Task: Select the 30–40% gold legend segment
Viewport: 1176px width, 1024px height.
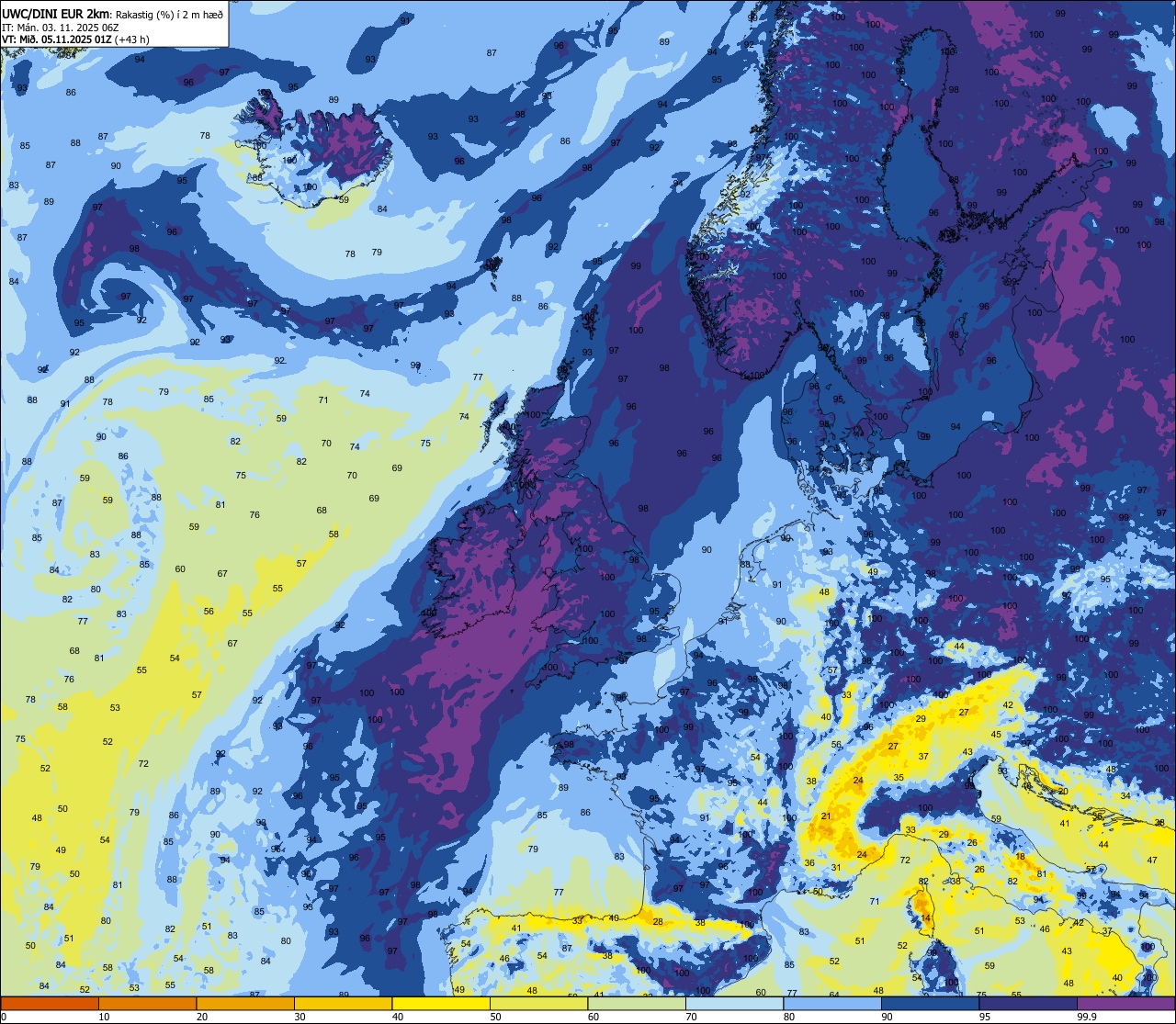Action: click(x=343, y=1003)
